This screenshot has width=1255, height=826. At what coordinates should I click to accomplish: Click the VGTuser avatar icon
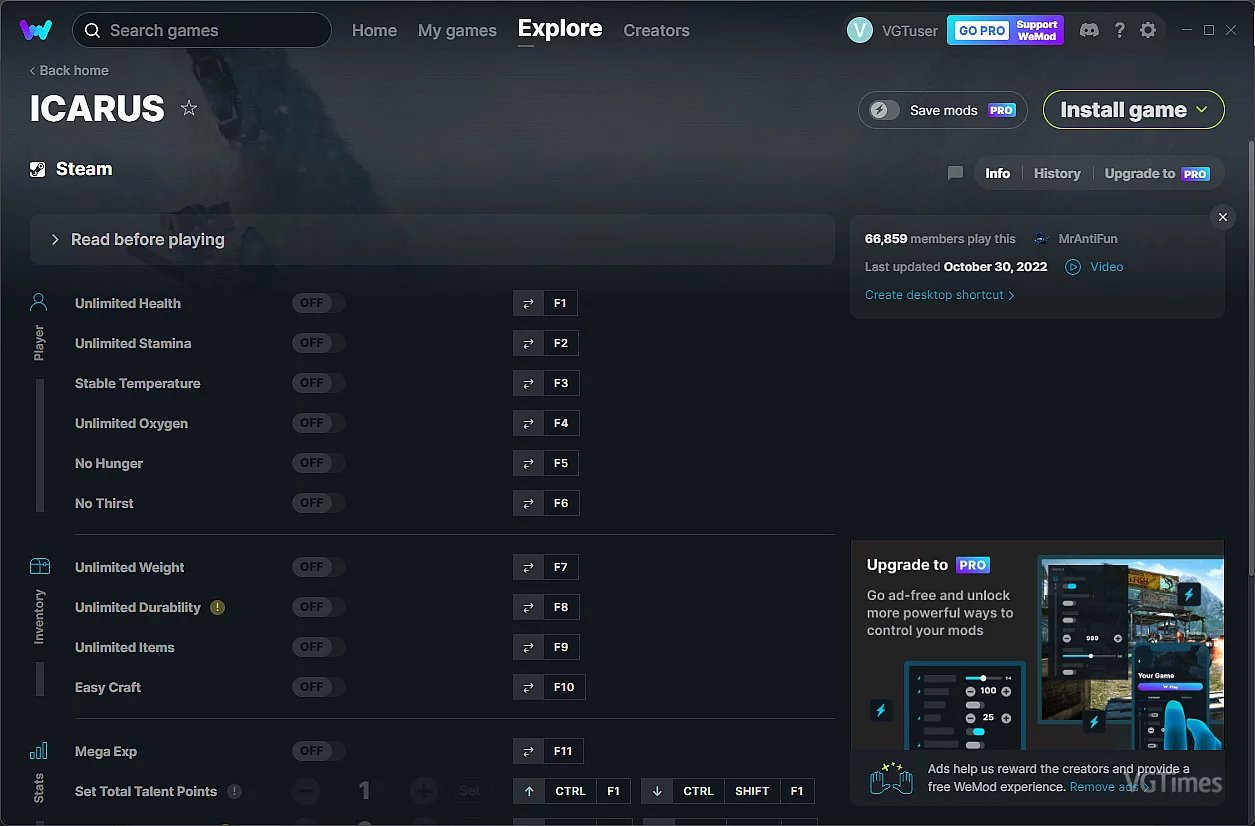(x=860, y=30)
